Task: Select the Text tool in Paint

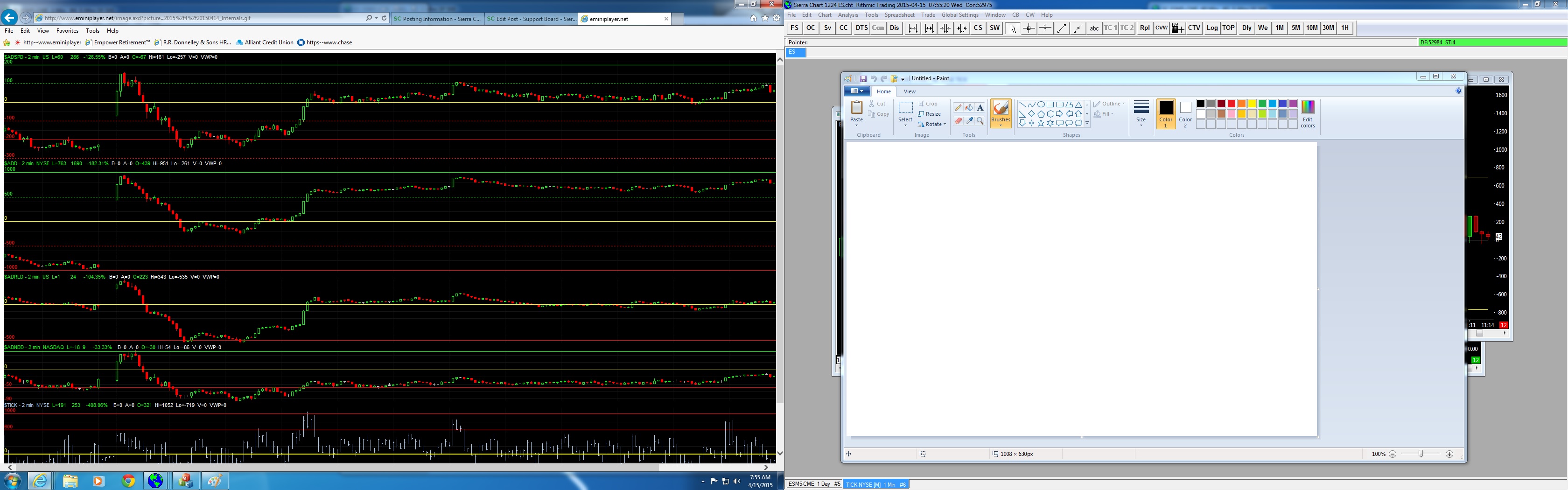Action: point(980,108)
